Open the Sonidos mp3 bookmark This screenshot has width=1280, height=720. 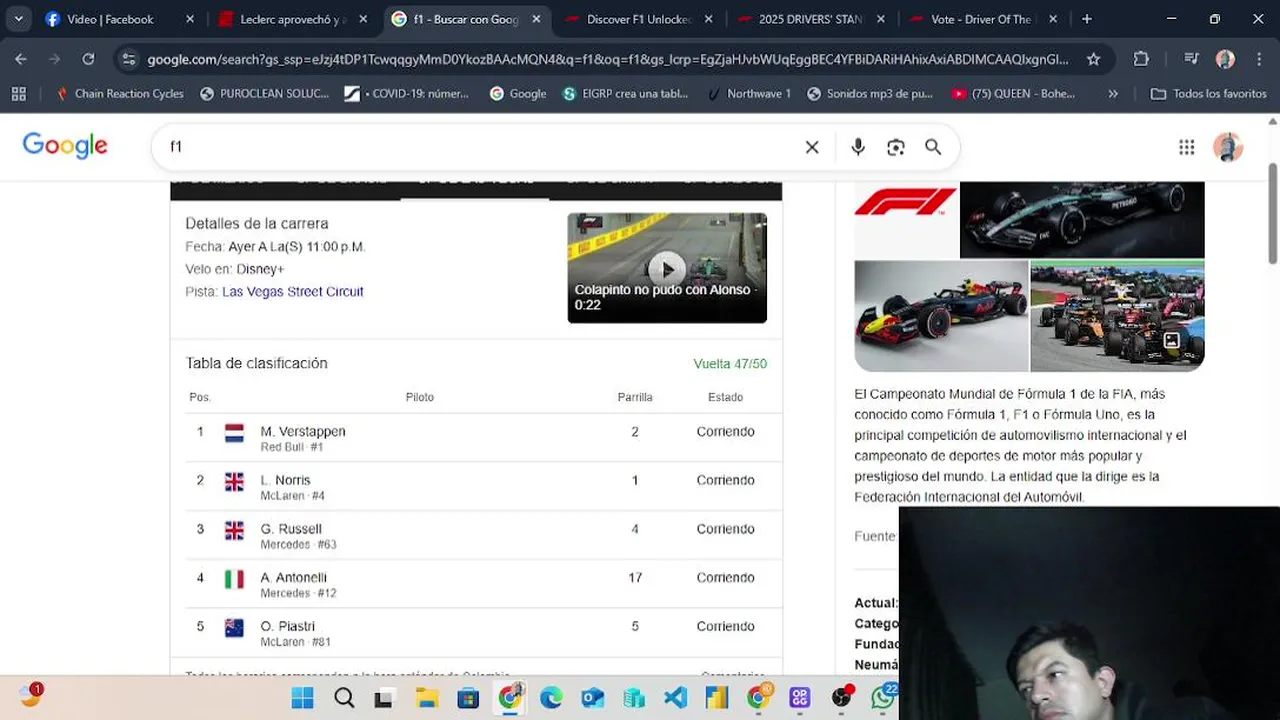[870, 93]
